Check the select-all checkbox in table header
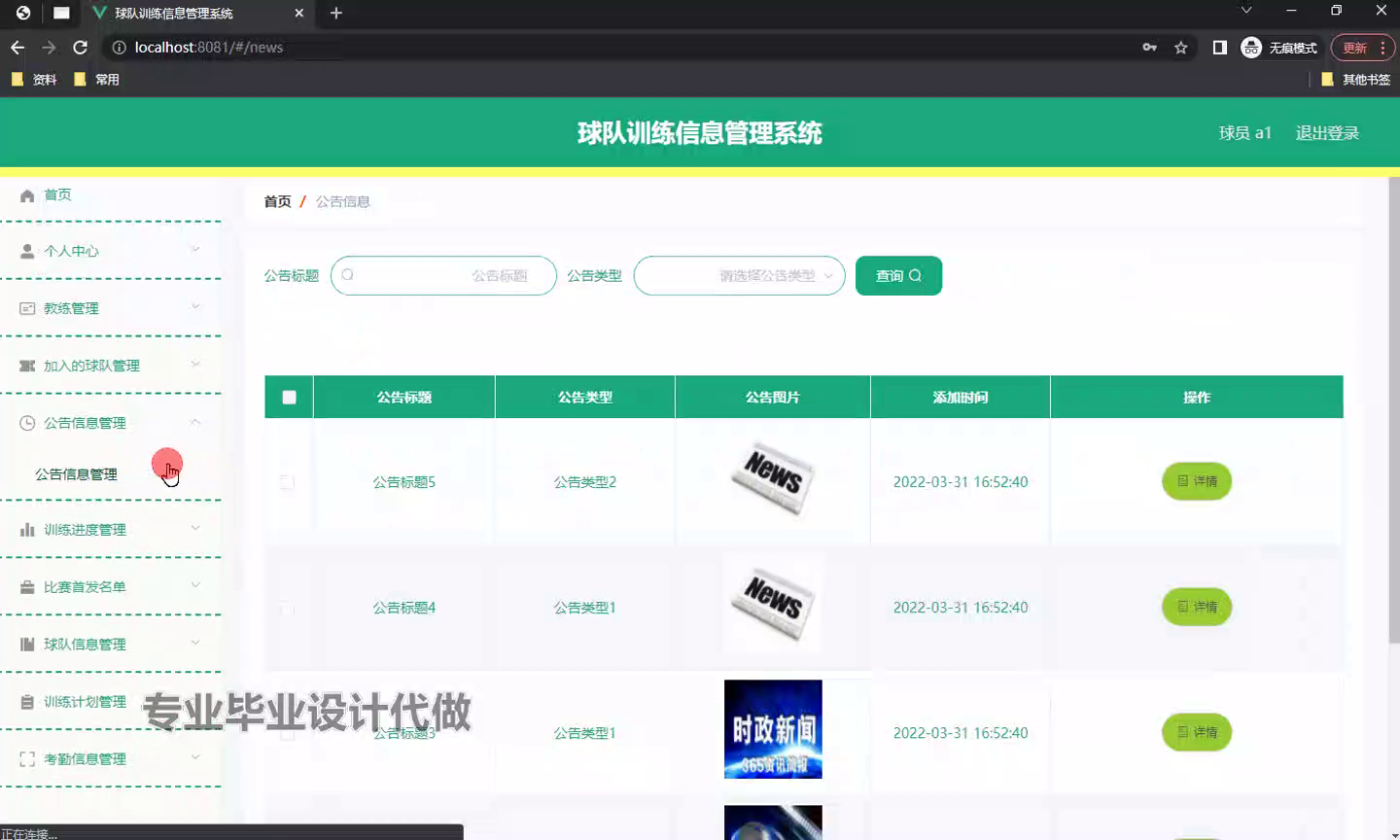Image resolution: width=1400 pixels, height=840 pixels. (288, 397)
